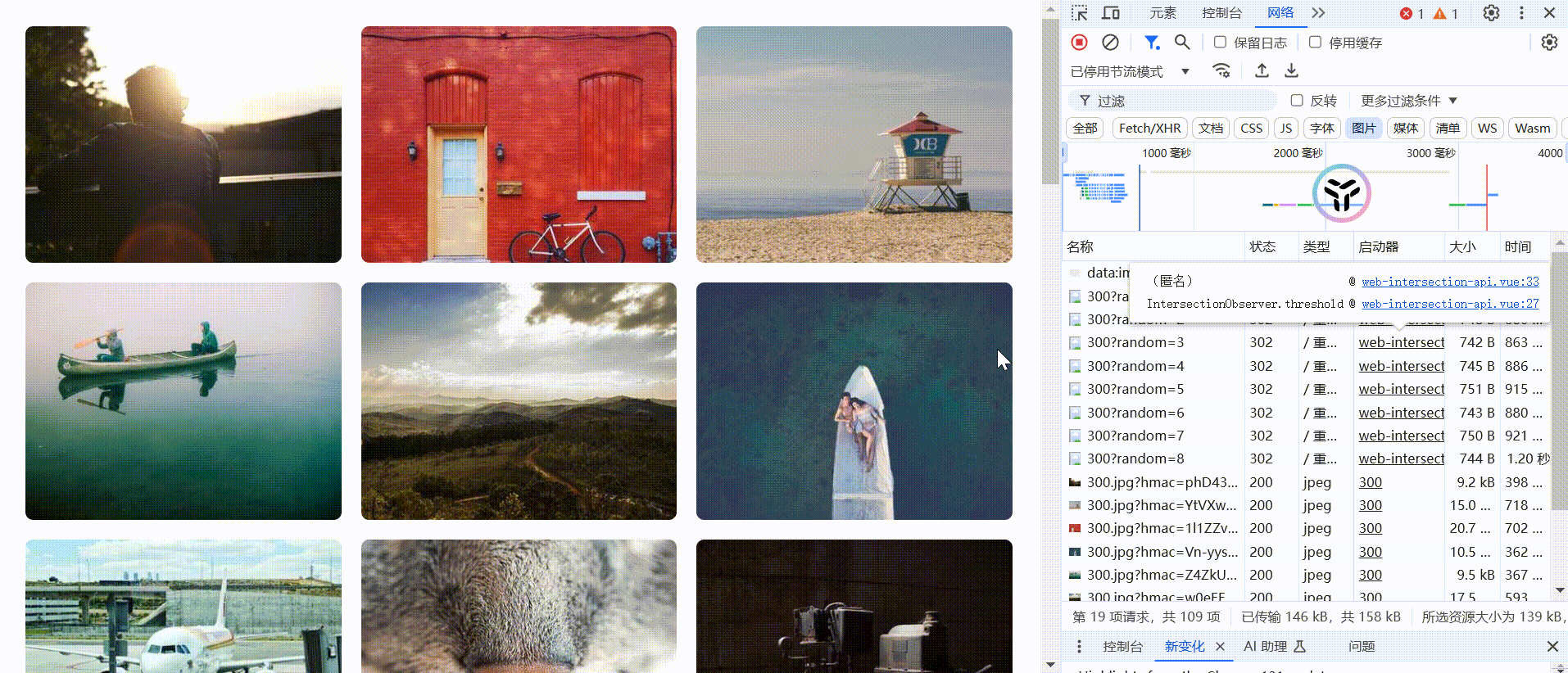Select 网络 tab
The image size is (1568, 673).
point(1280,13)
